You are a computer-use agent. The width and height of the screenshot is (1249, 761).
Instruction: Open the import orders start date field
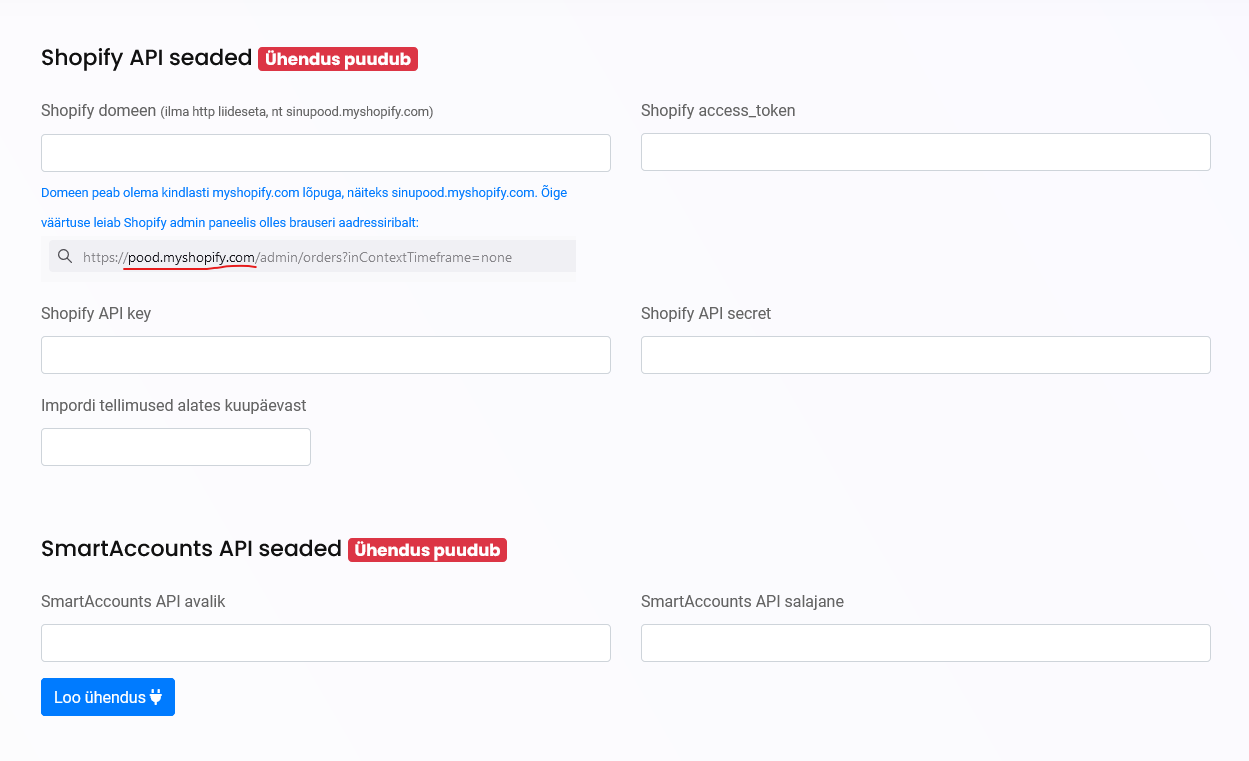175,447
